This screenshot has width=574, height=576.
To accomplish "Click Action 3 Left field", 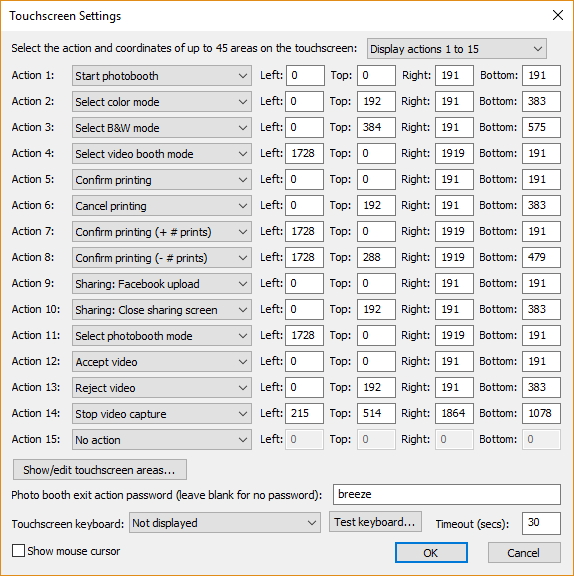I will pos(304,127).
